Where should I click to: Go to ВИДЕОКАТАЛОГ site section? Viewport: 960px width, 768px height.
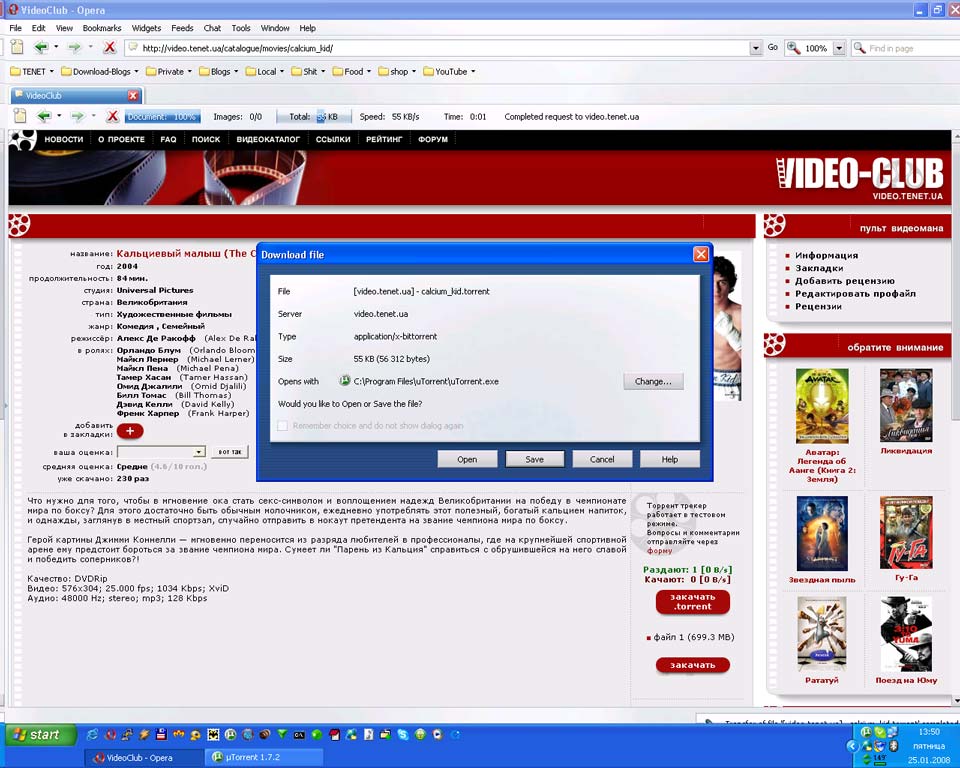268,140
